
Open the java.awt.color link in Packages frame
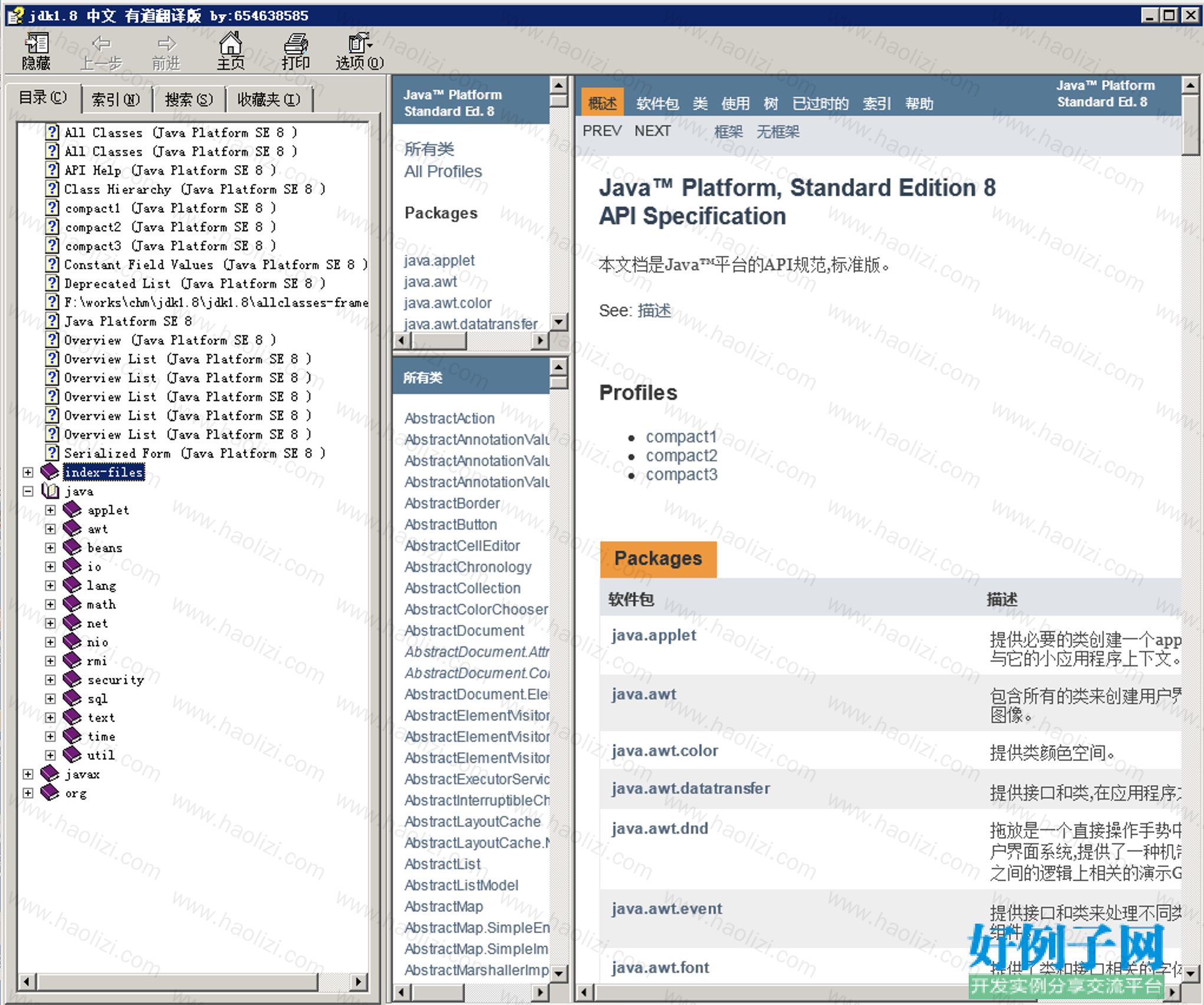448,303
